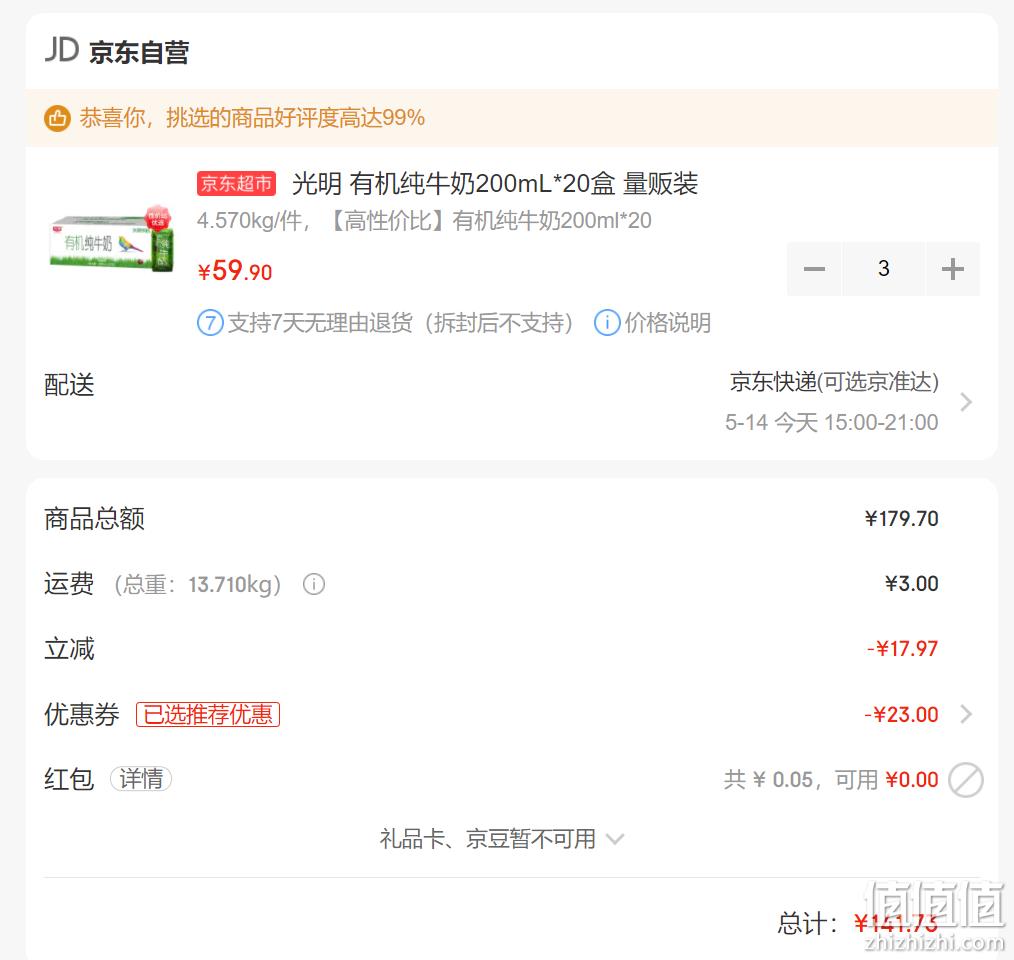Decrease quantity with the minus button

pyautogui.click(x=814, y=269)
